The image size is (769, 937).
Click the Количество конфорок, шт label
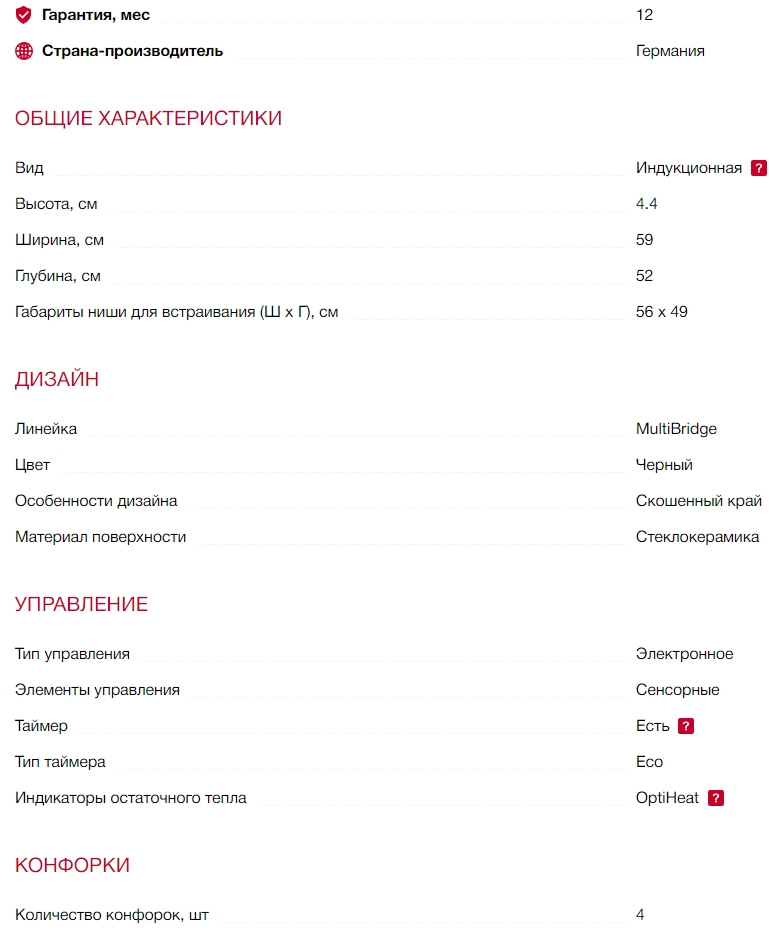coord(112,915)
